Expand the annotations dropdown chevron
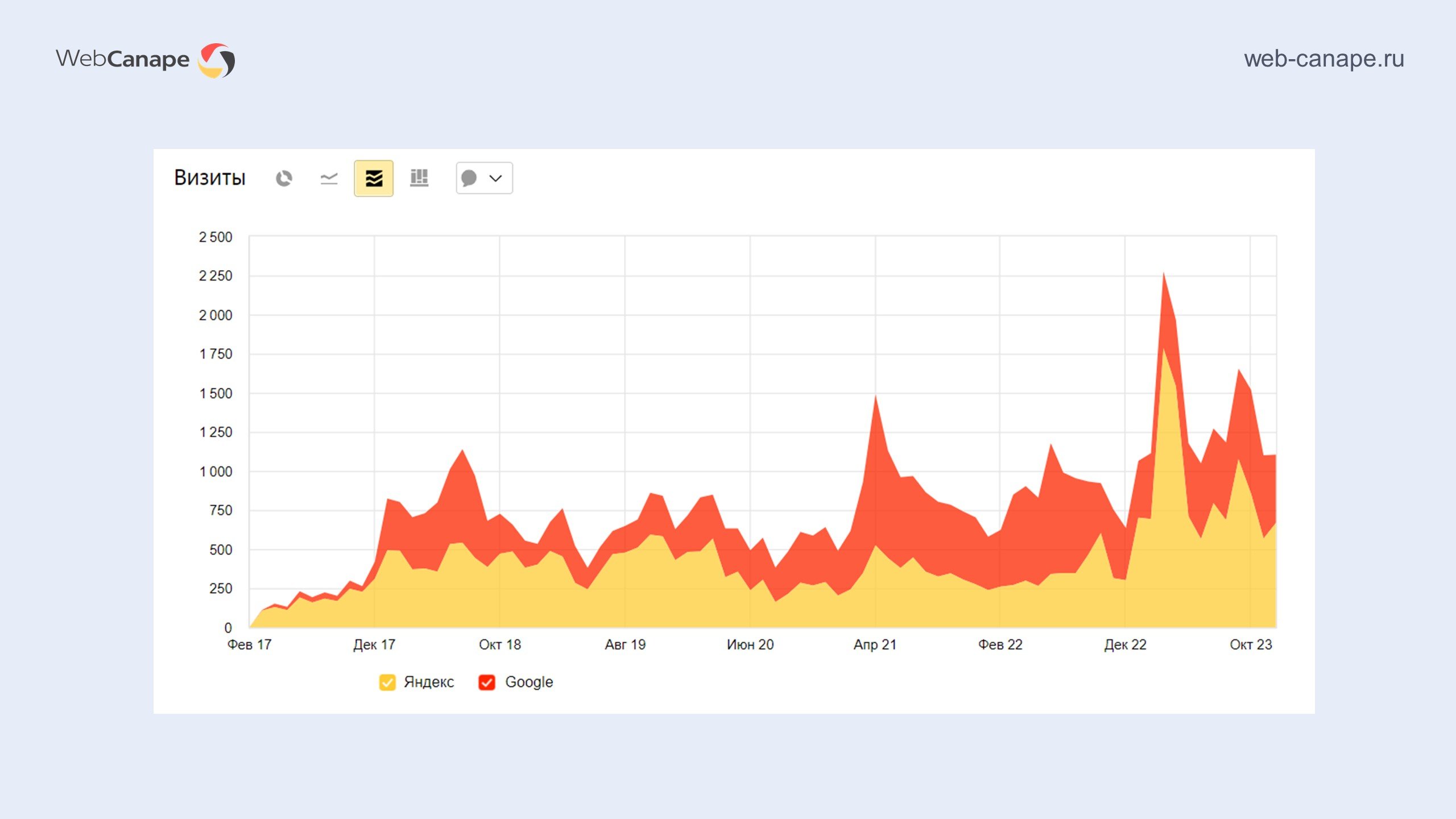Viewport: 1456px width, 819px height. click(496, 179)
